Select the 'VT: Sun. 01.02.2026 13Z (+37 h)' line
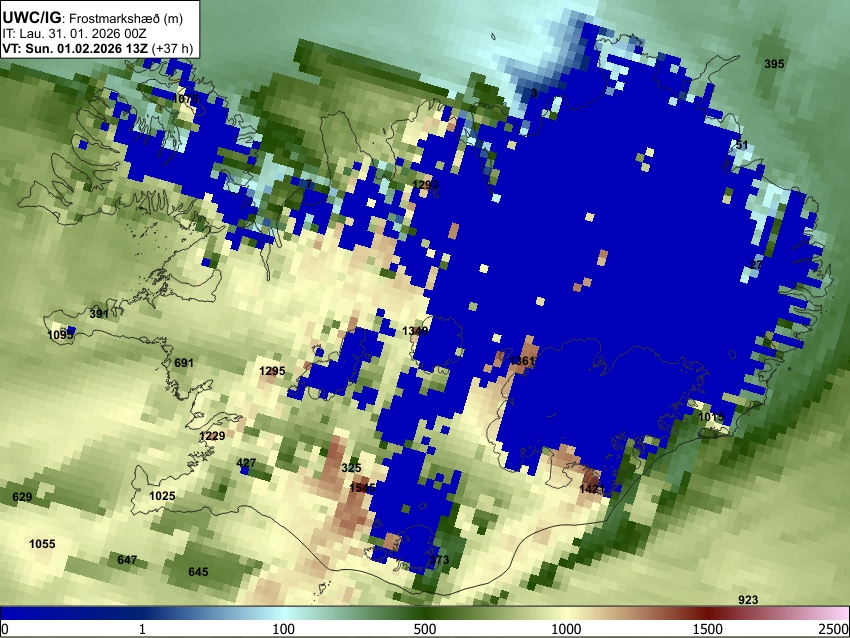Screen dimensions: 850x638 point(98,48)
